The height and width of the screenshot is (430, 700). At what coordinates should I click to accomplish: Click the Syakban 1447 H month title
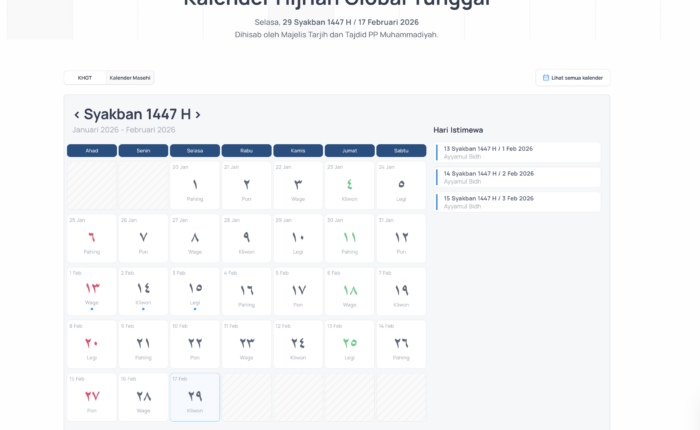[137, 115]
